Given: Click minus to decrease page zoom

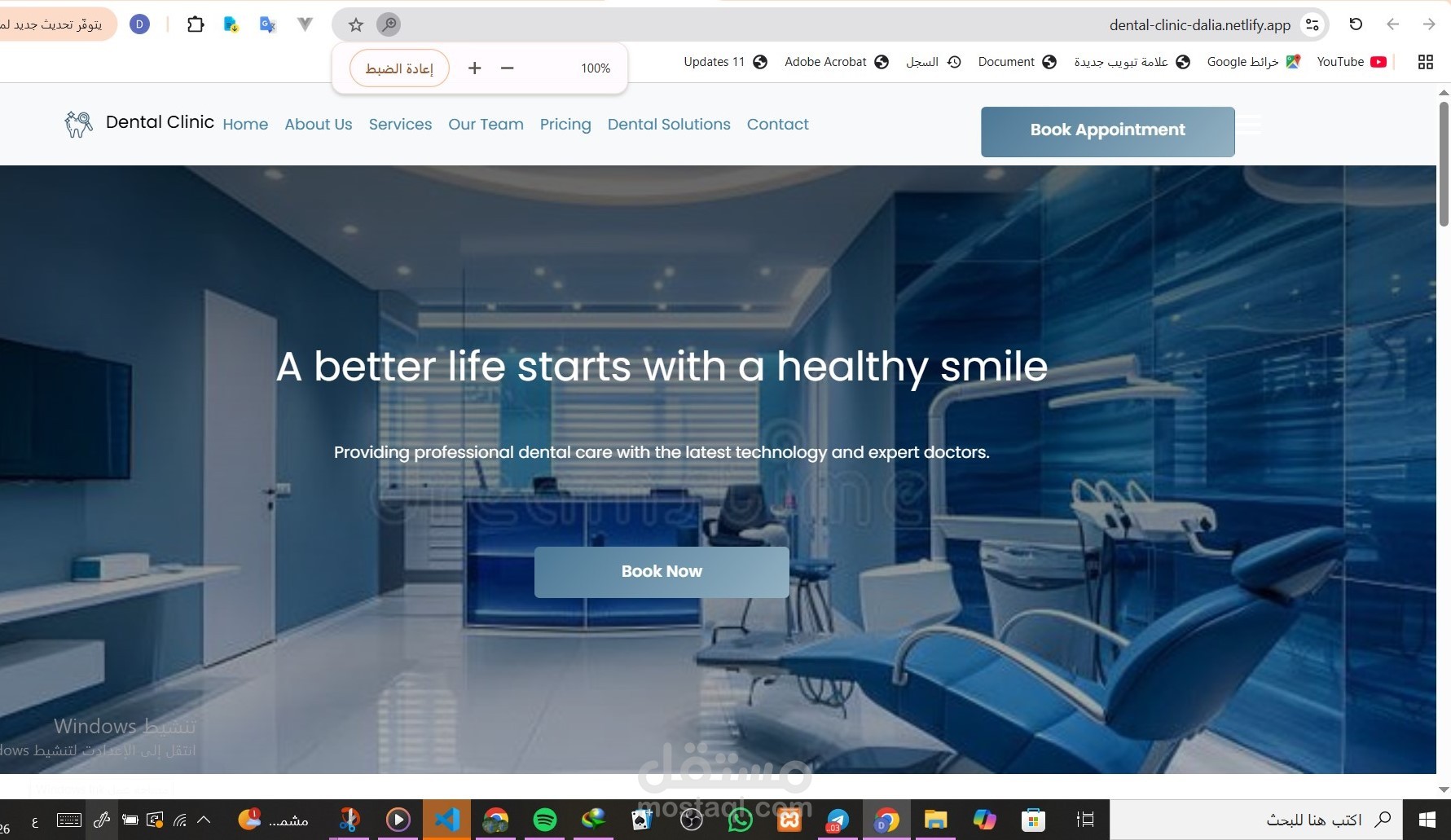Looking at the screenshot, I should [507, 68].
